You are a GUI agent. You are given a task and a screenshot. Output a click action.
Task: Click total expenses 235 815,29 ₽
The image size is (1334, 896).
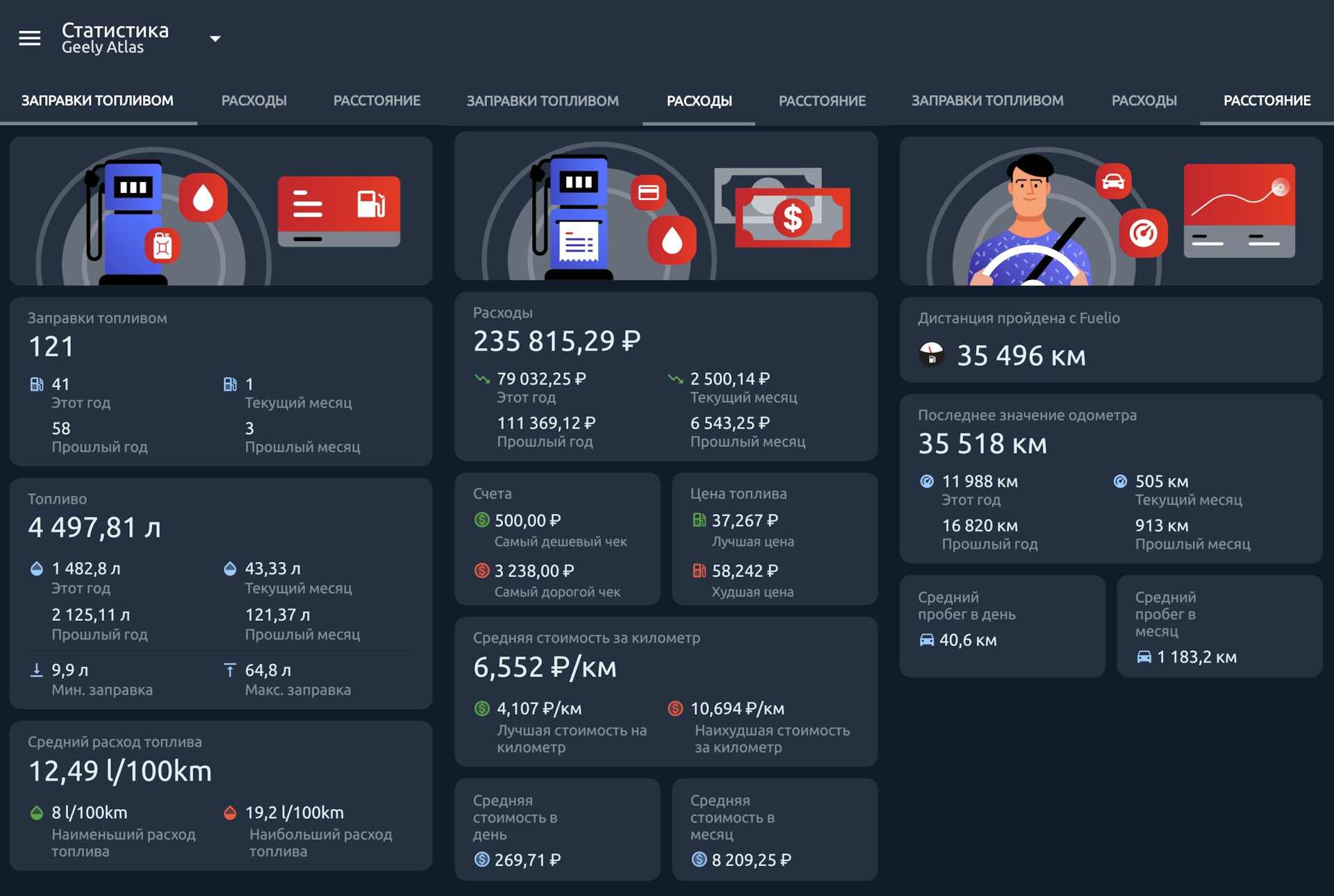point(557,342)
